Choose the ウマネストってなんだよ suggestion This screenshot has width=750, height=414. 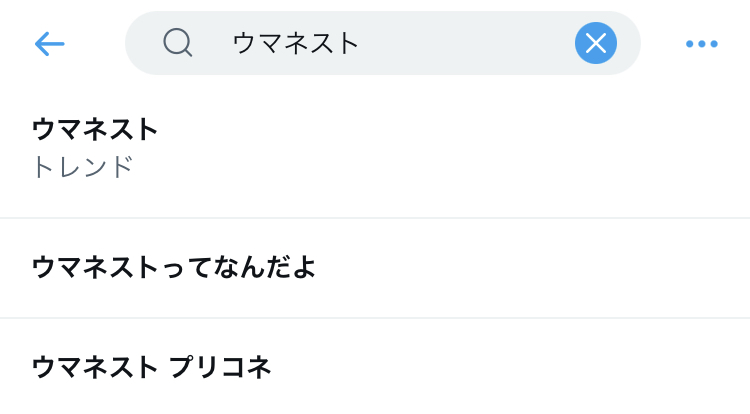[174, 268]
